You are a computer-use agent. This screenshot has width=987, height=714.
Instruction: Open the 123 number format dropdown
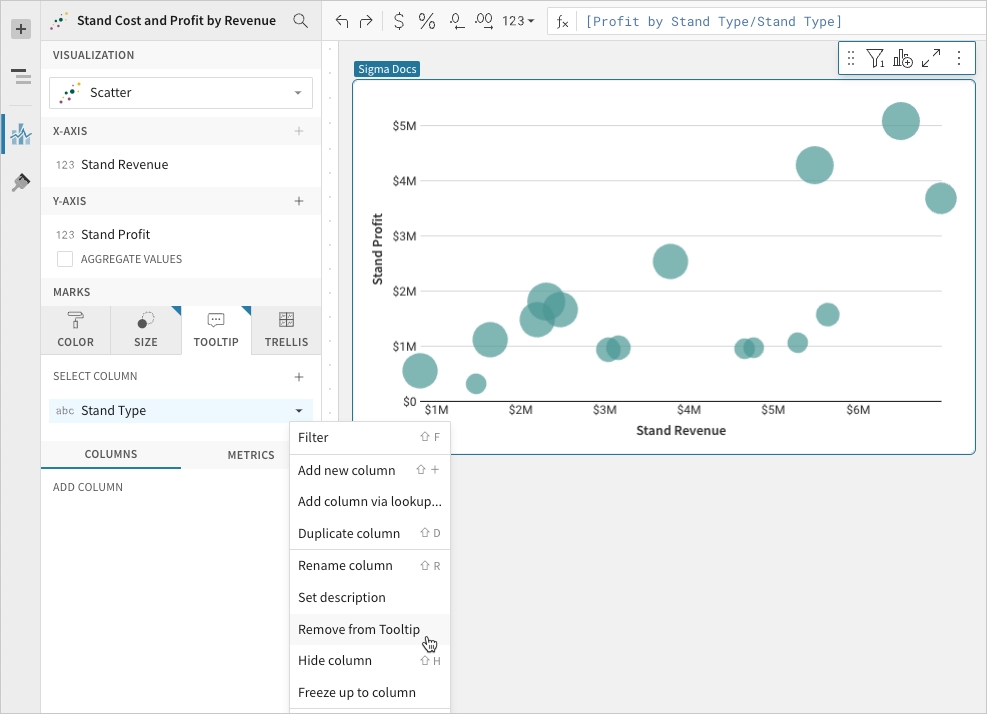(518, 21)
